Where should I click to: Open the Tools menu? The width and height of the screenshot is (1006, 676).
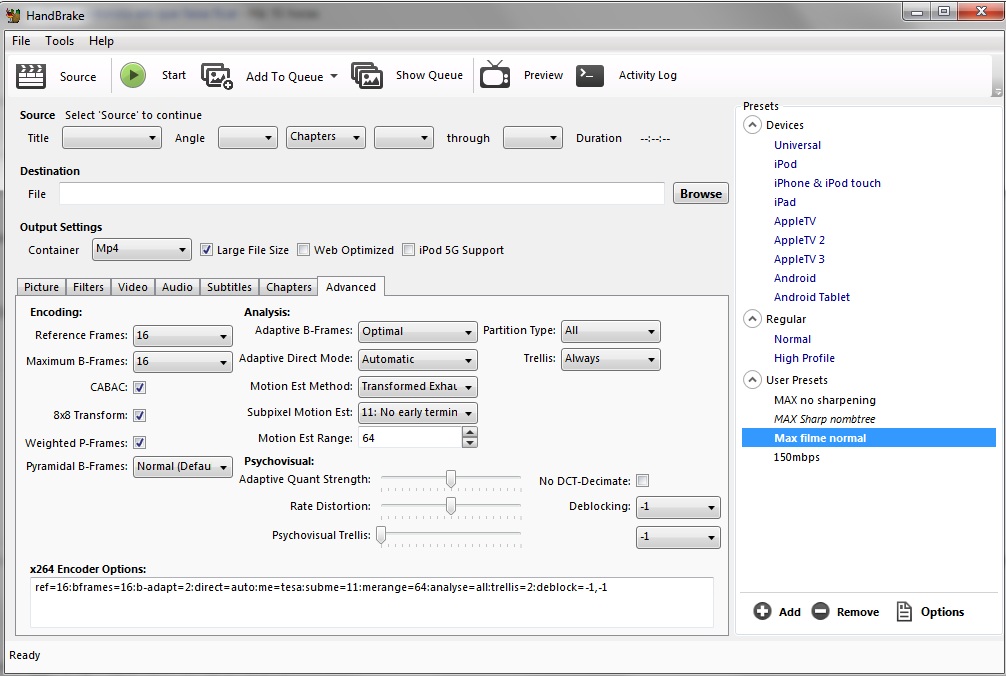(59, 41)
